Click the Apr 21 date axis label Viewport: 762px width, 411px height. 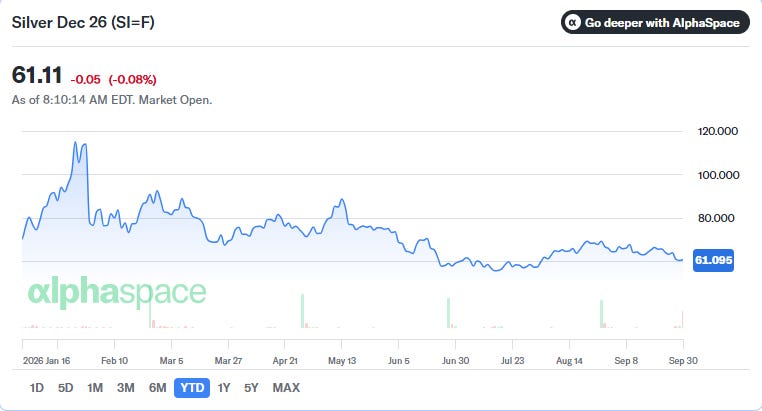285,361
